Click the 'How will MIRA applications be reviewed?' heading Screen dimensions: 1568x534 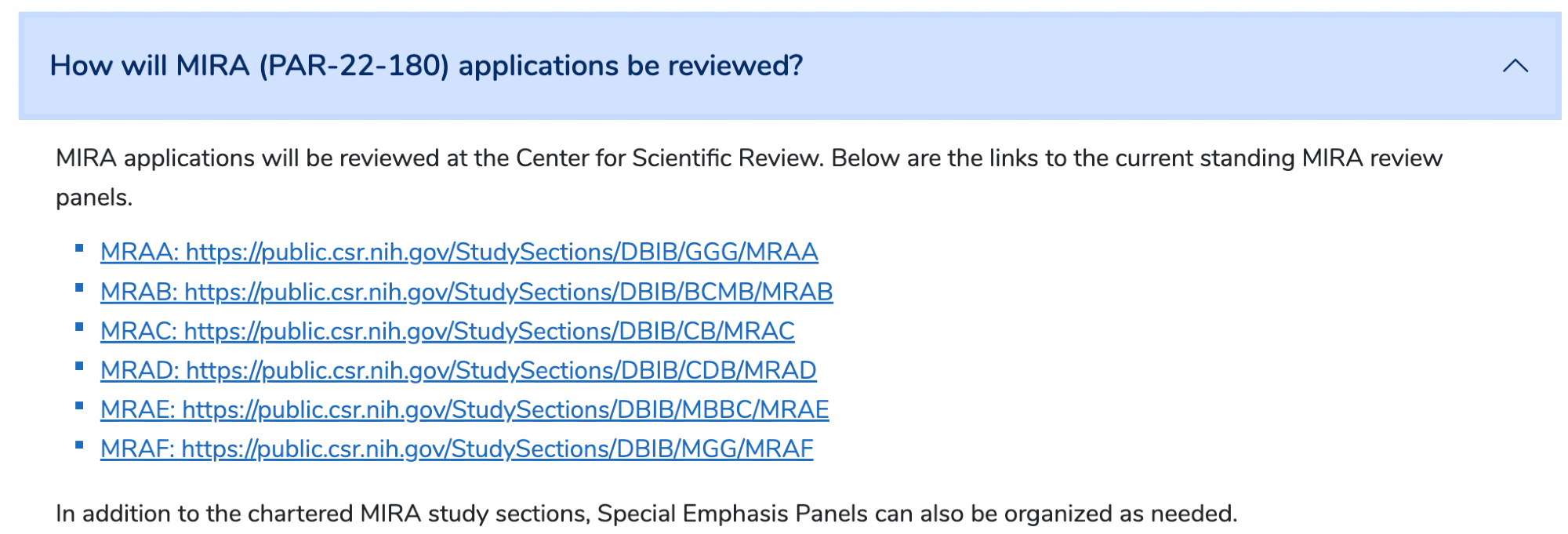click(x=426, y=66)
